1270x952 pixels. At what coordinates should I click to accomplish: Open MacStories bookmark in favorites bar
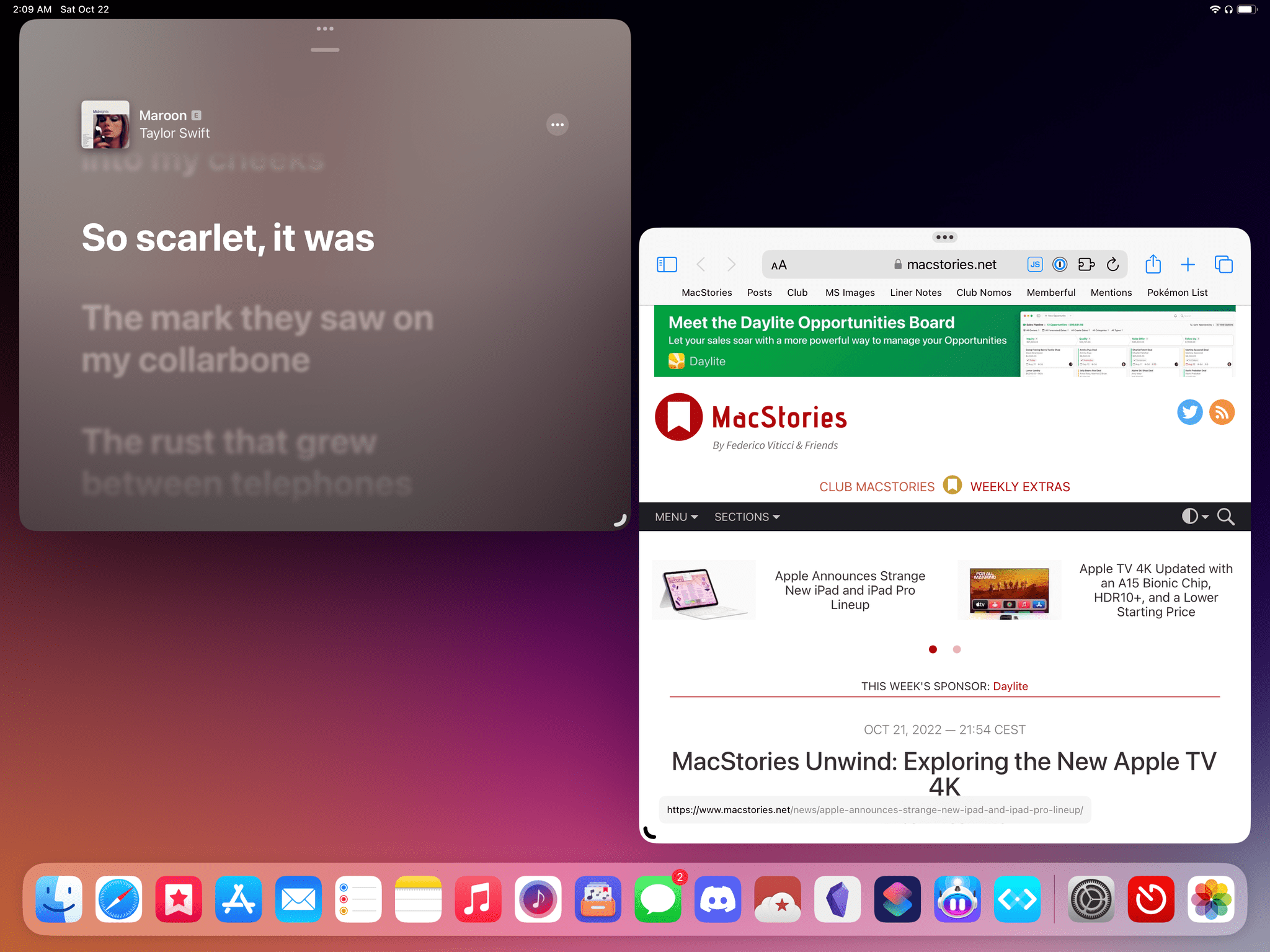[x=706, y=293]
